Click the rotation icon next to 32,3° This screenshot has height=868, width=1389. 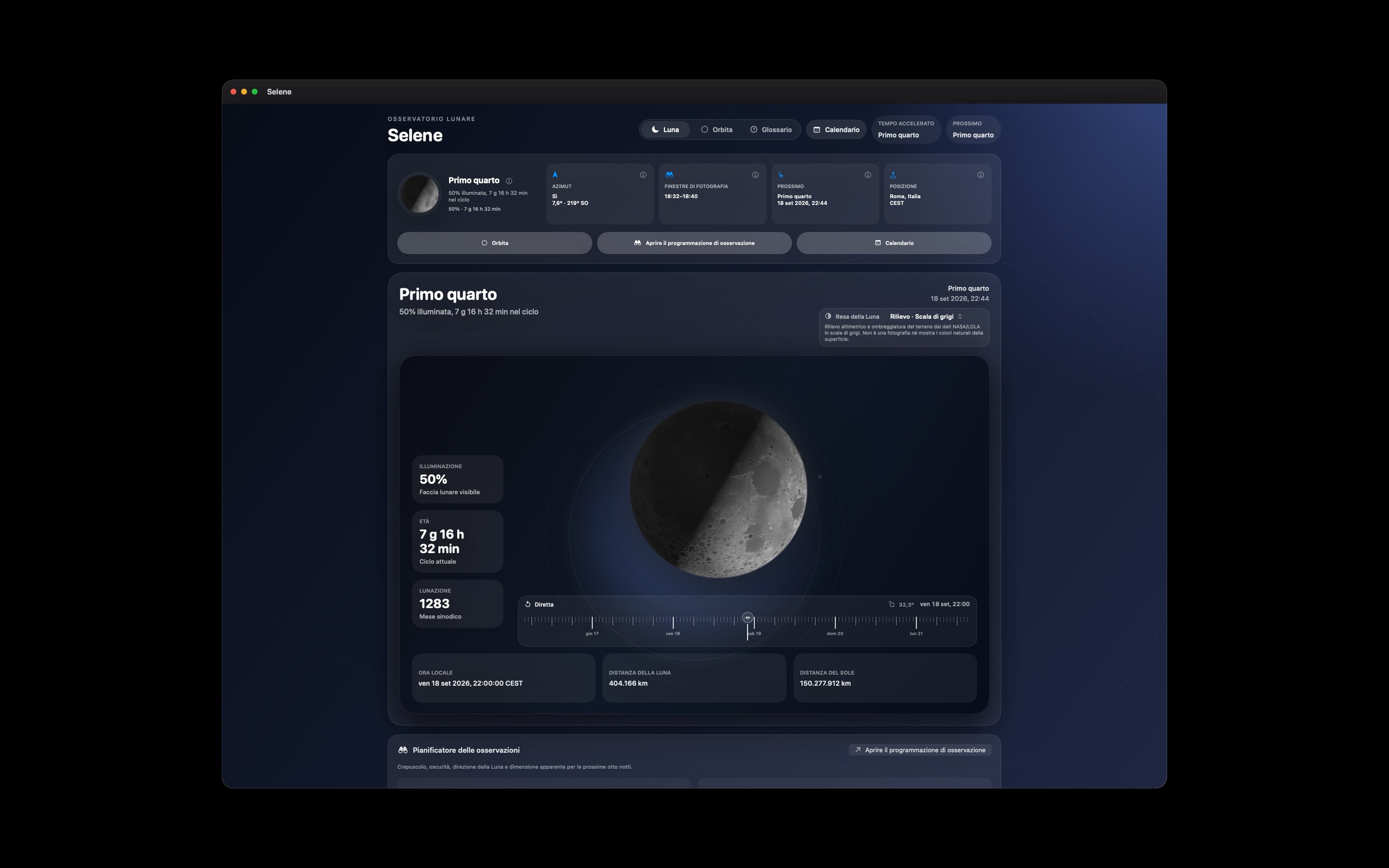(x=891, y=604)
